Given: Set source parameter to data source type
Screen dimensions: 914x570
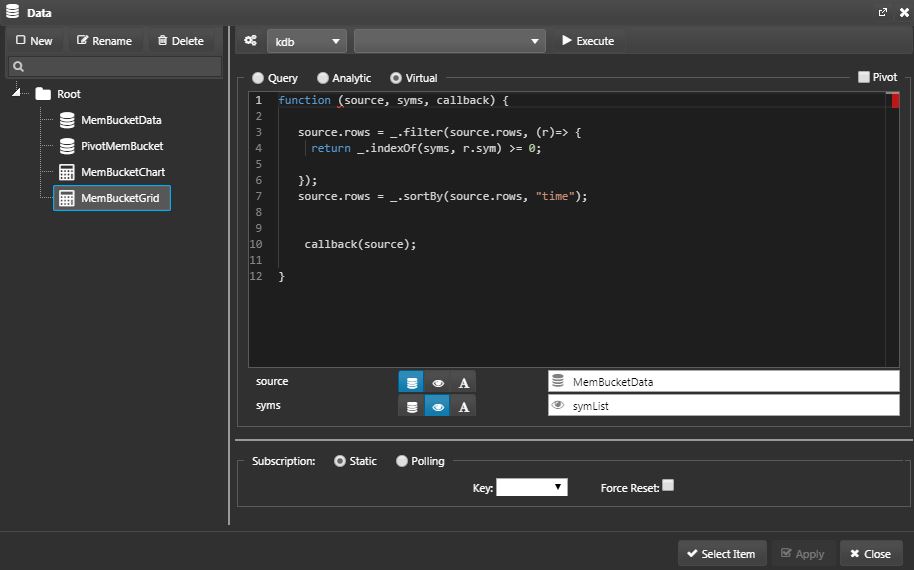Looking at the screenshot, I should (x=412, y=382).
